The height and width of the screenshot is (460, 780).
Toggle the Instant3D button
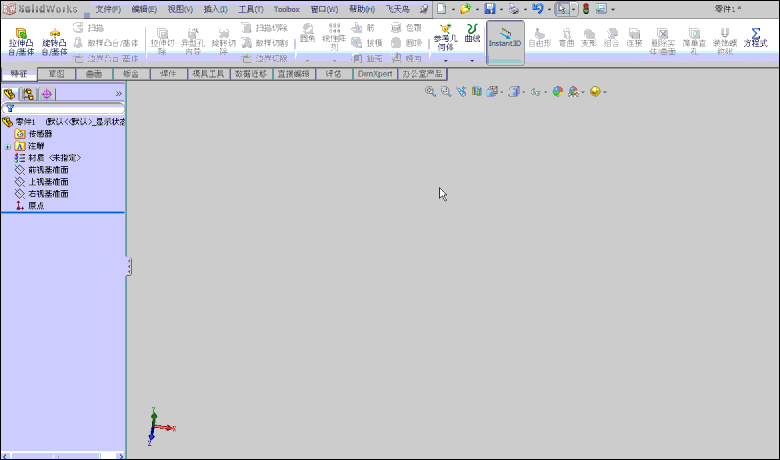[505, 42]
